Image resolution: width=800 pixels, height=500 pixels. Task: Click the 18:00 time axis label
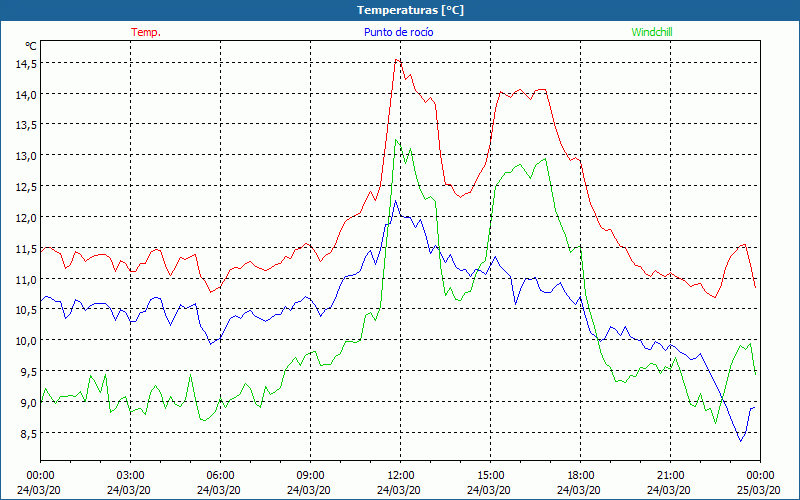[581, 476]
